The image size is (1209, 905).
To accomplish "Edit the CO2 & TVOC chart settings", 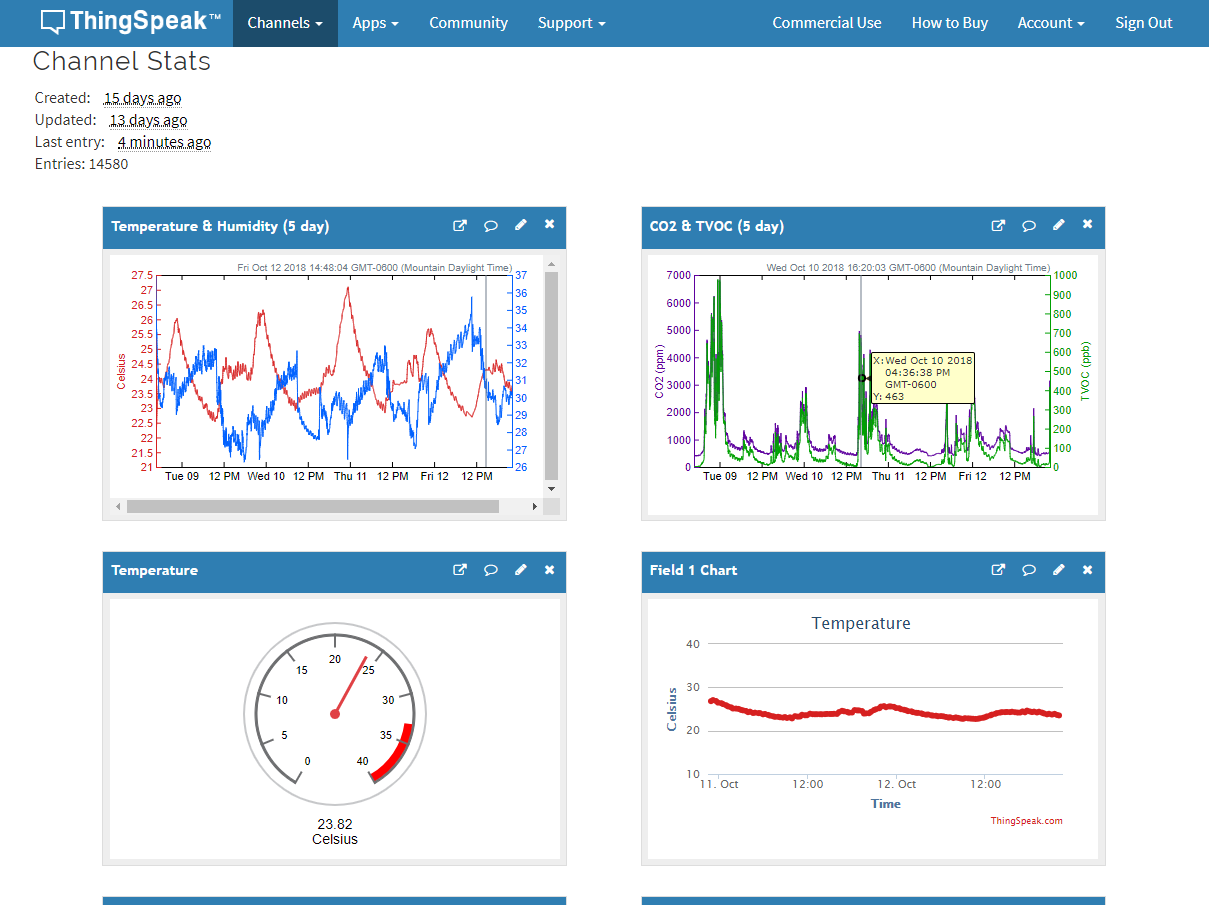I will pos(1058,226).
